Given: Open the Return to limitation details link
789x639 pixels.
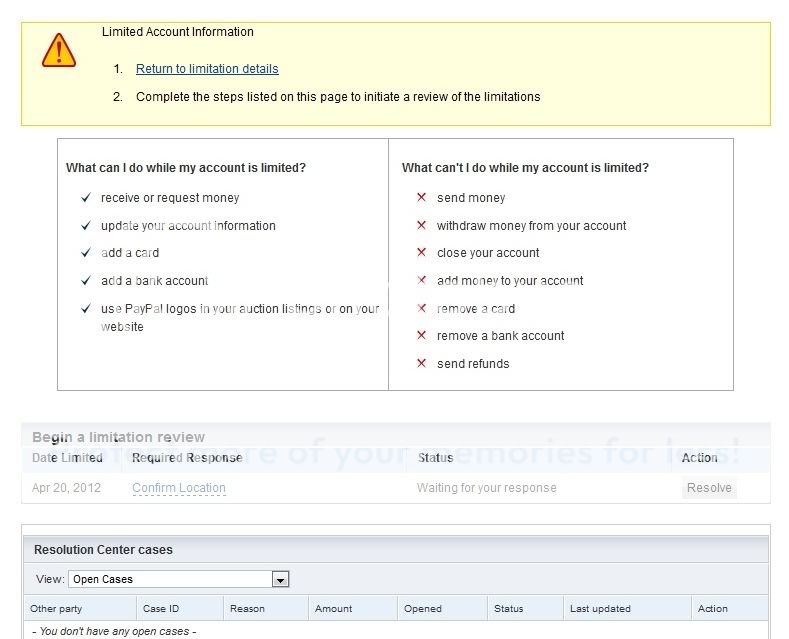Looking at the screenshot, I should pyautogui.click(x=207, y=69).
